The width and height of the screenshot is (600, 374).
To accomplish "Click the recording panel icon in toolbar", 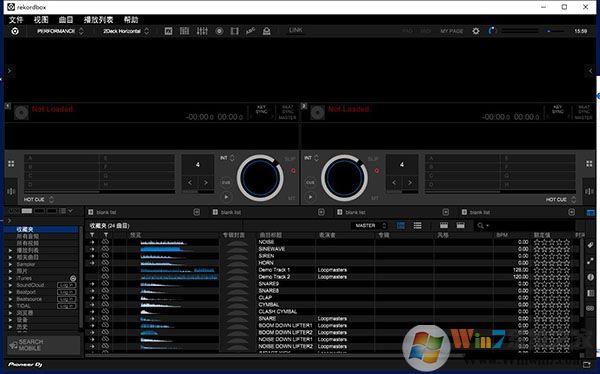I will 219,31.
